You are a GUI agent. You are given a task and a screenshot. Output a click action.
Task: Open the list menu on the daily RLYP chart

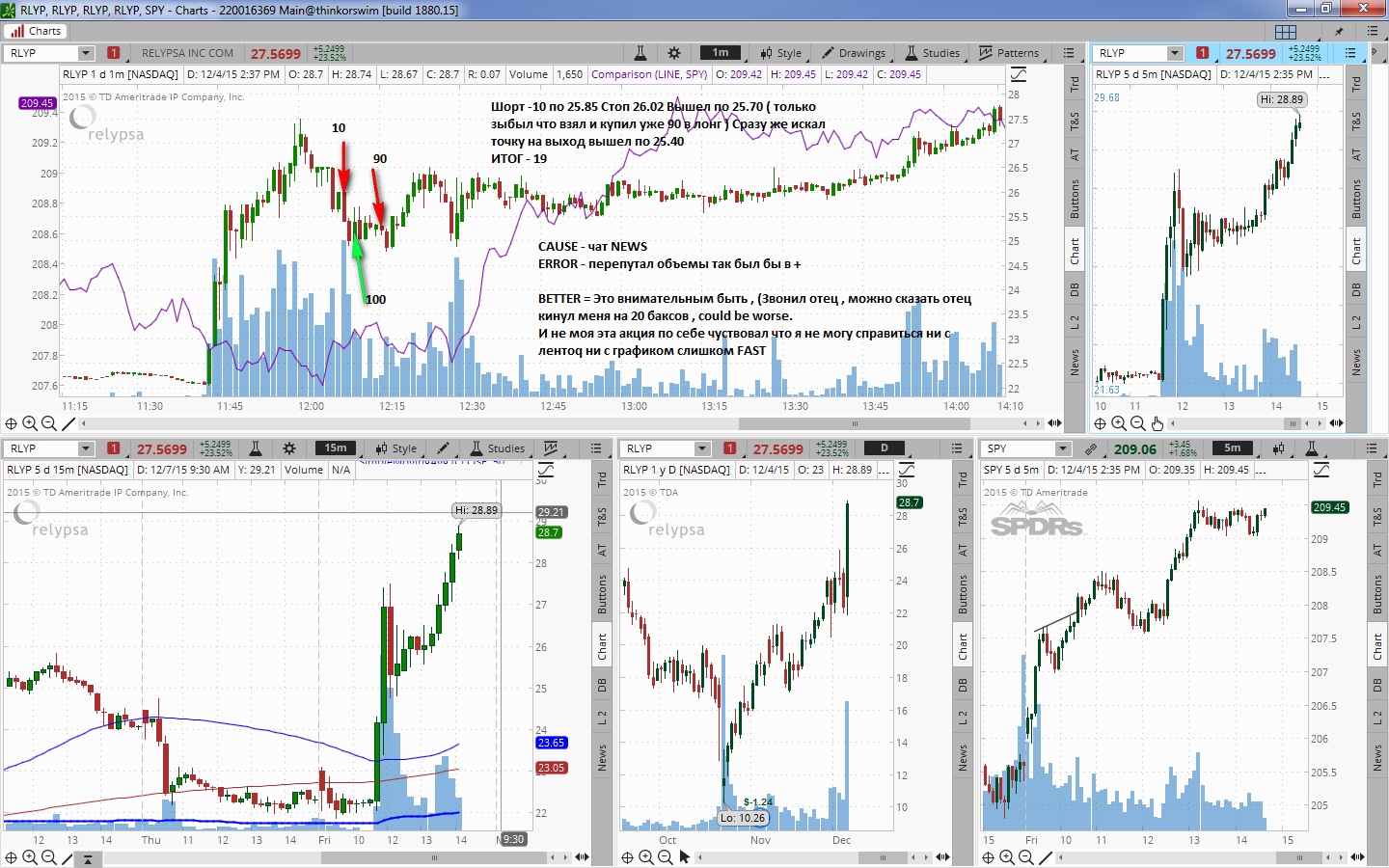point(957,448)
